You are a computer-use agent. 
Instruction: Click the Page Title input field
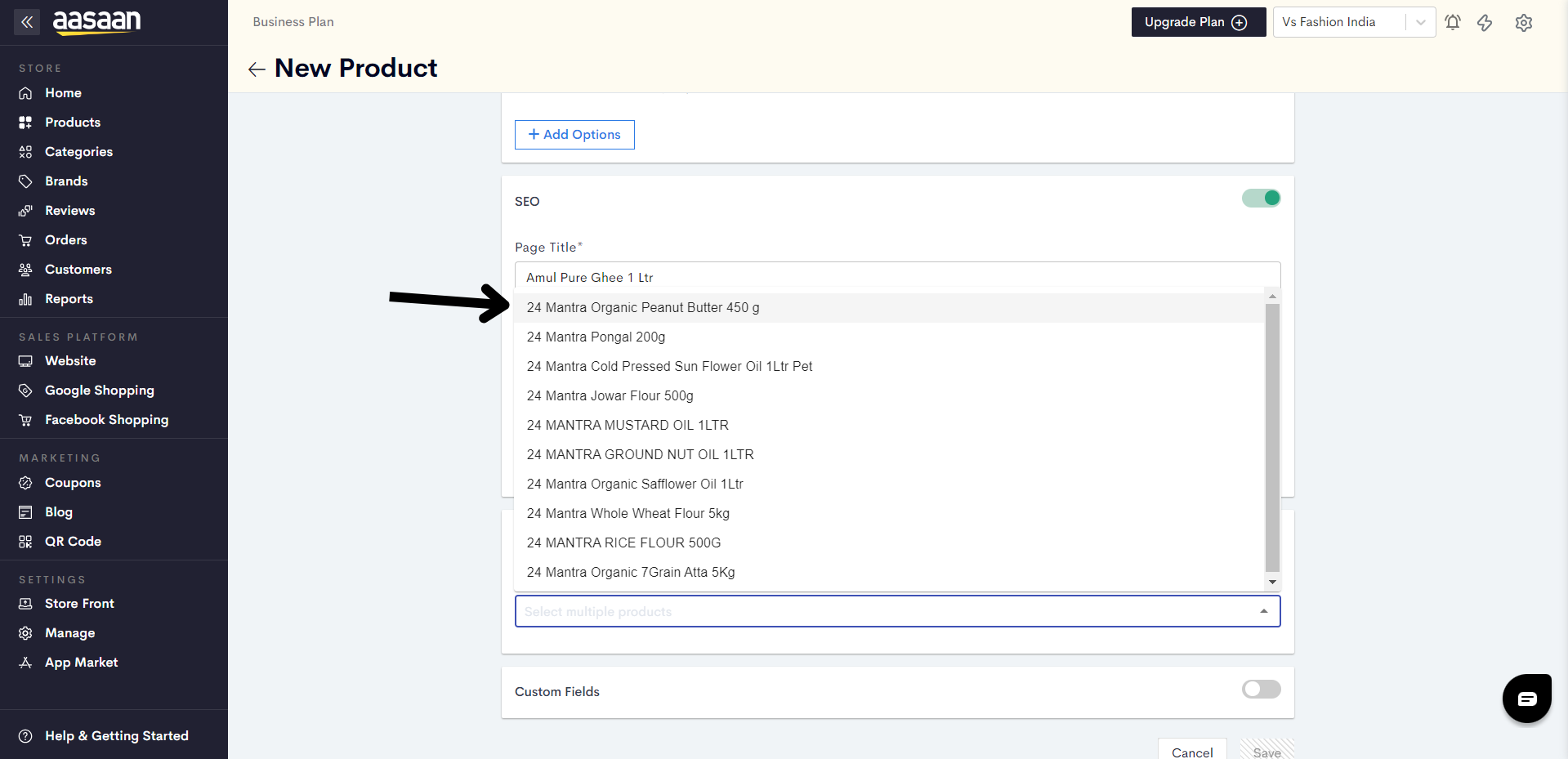click(897, 277)
